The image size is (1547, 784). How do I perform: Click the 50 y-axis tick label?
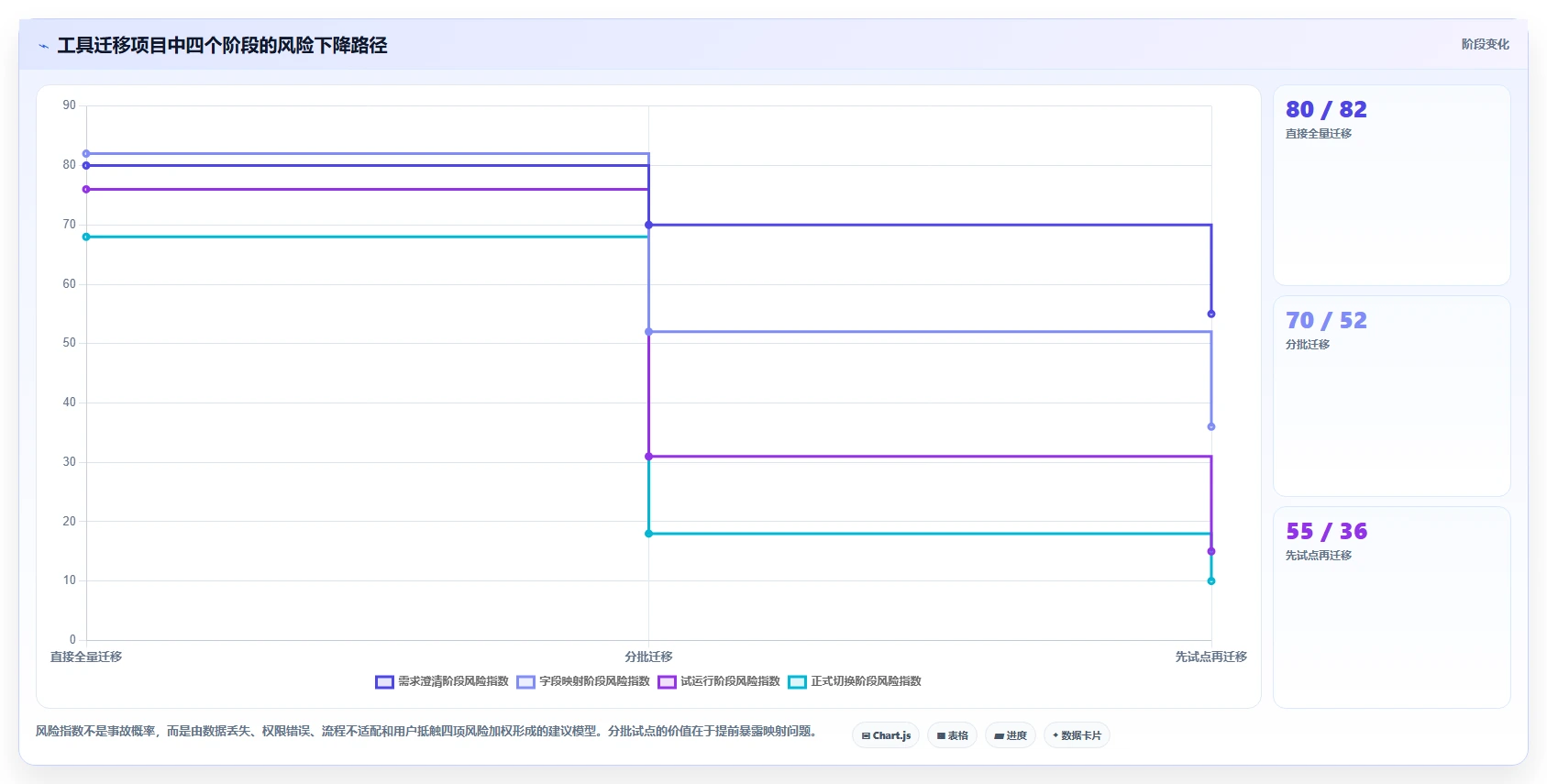[70, 343]
